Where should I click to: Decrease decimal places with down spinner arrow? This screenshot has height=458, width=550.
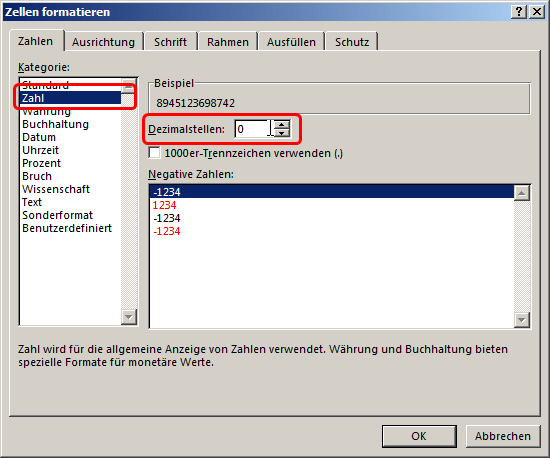tap(281, 133)
